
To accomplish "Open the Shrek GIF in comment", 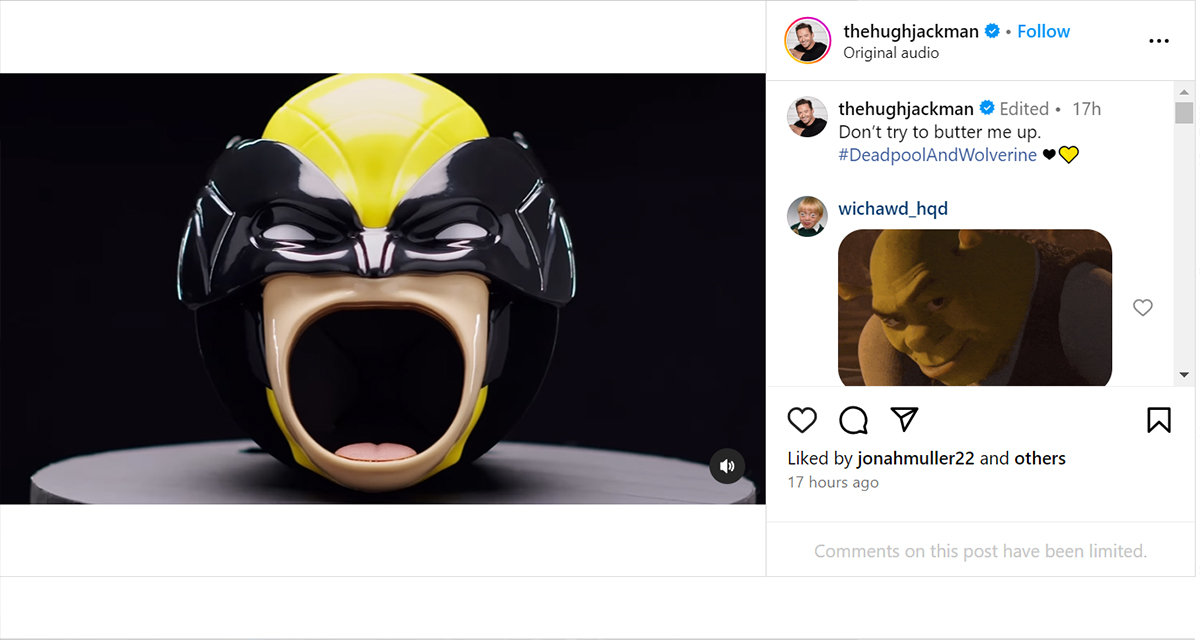I will [975, 308].
